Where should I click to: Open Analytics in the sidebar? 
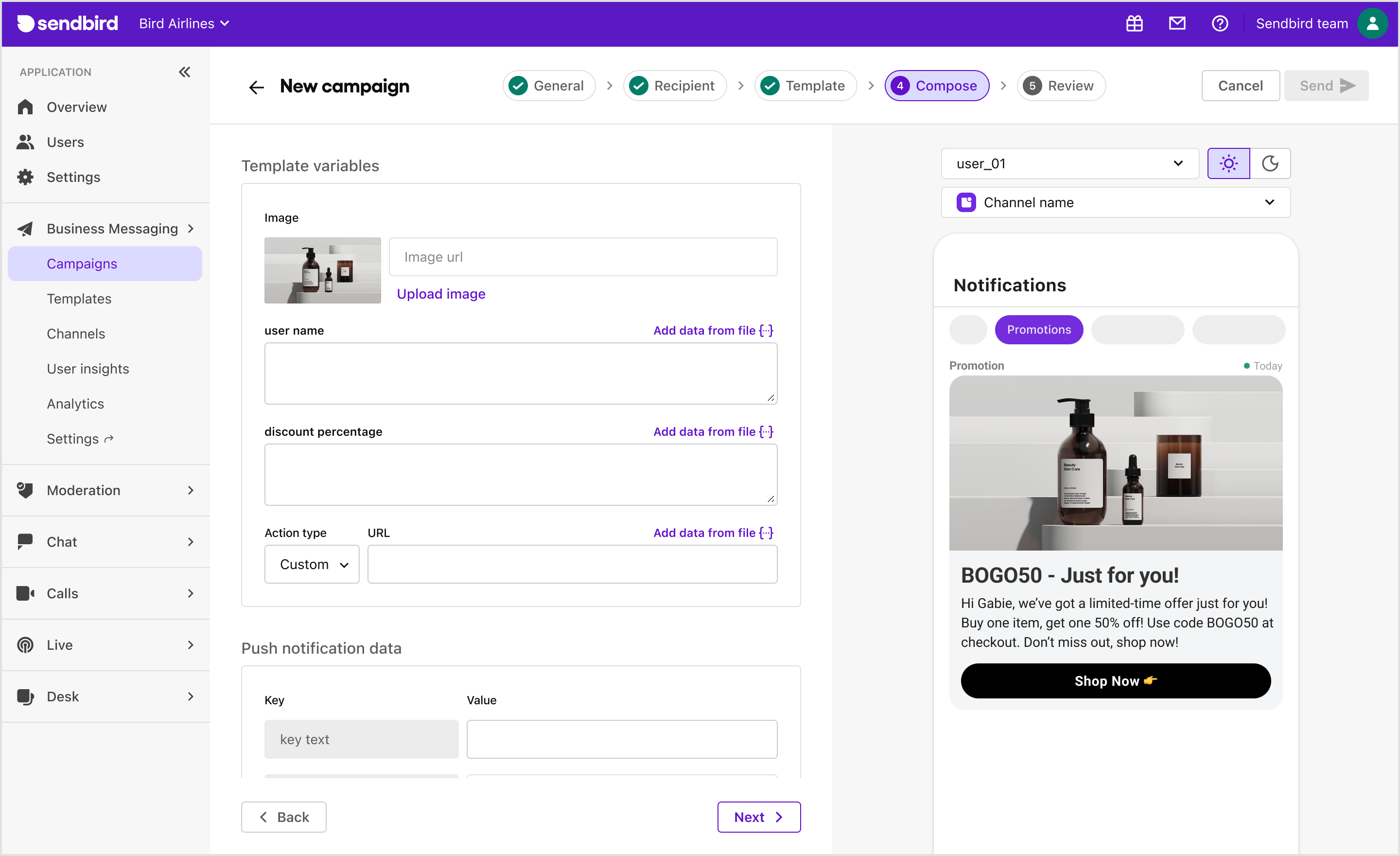coord(75,404)
